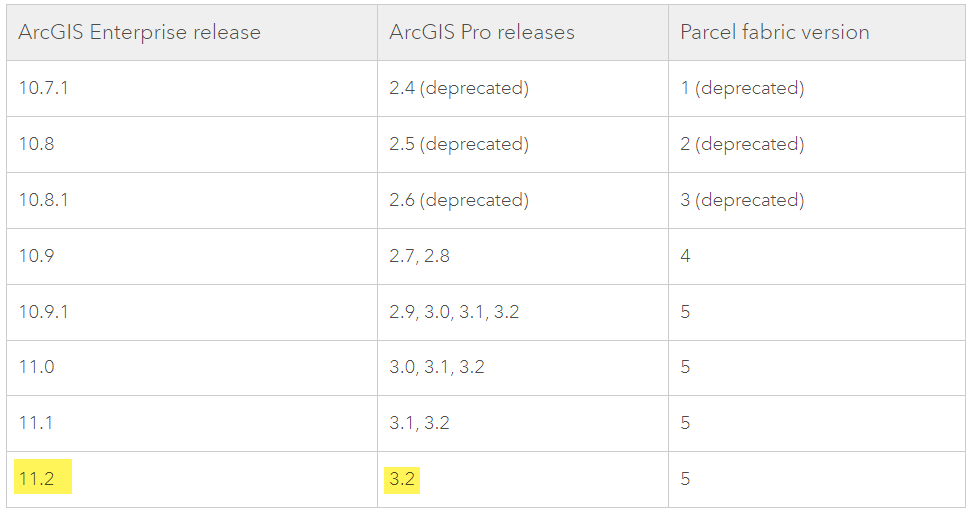Select the 1 (deprecated) parcel fabric cell
The width and height of the screenshot is (971, 515).
click(742, 88)
